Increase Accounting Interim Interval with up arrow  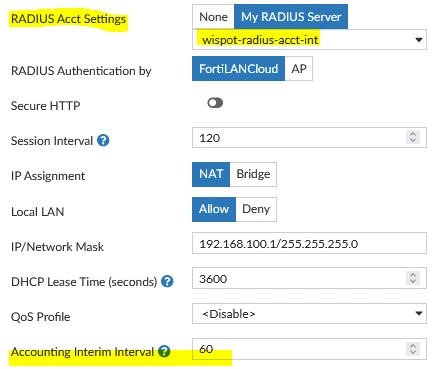point(413,346)
